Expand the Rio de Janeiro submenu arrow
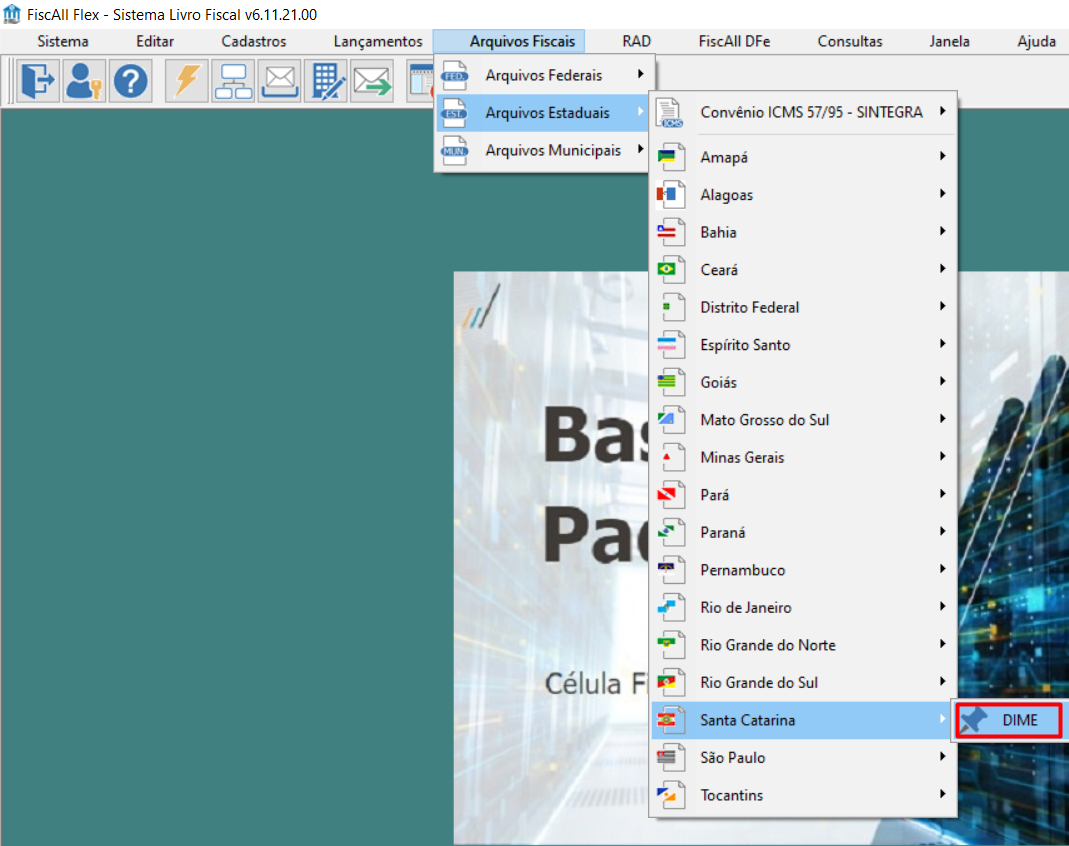1069x846 pixels. [943, 605]
